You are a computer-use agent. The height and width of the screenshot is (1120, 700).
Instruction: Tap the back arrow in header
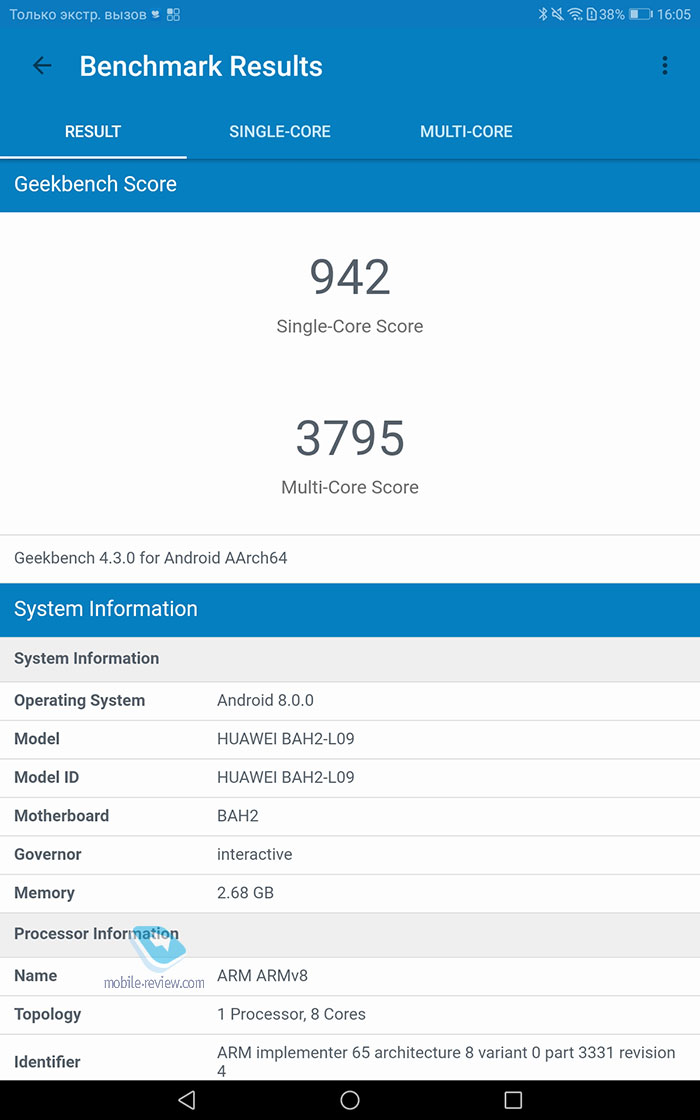42,66
